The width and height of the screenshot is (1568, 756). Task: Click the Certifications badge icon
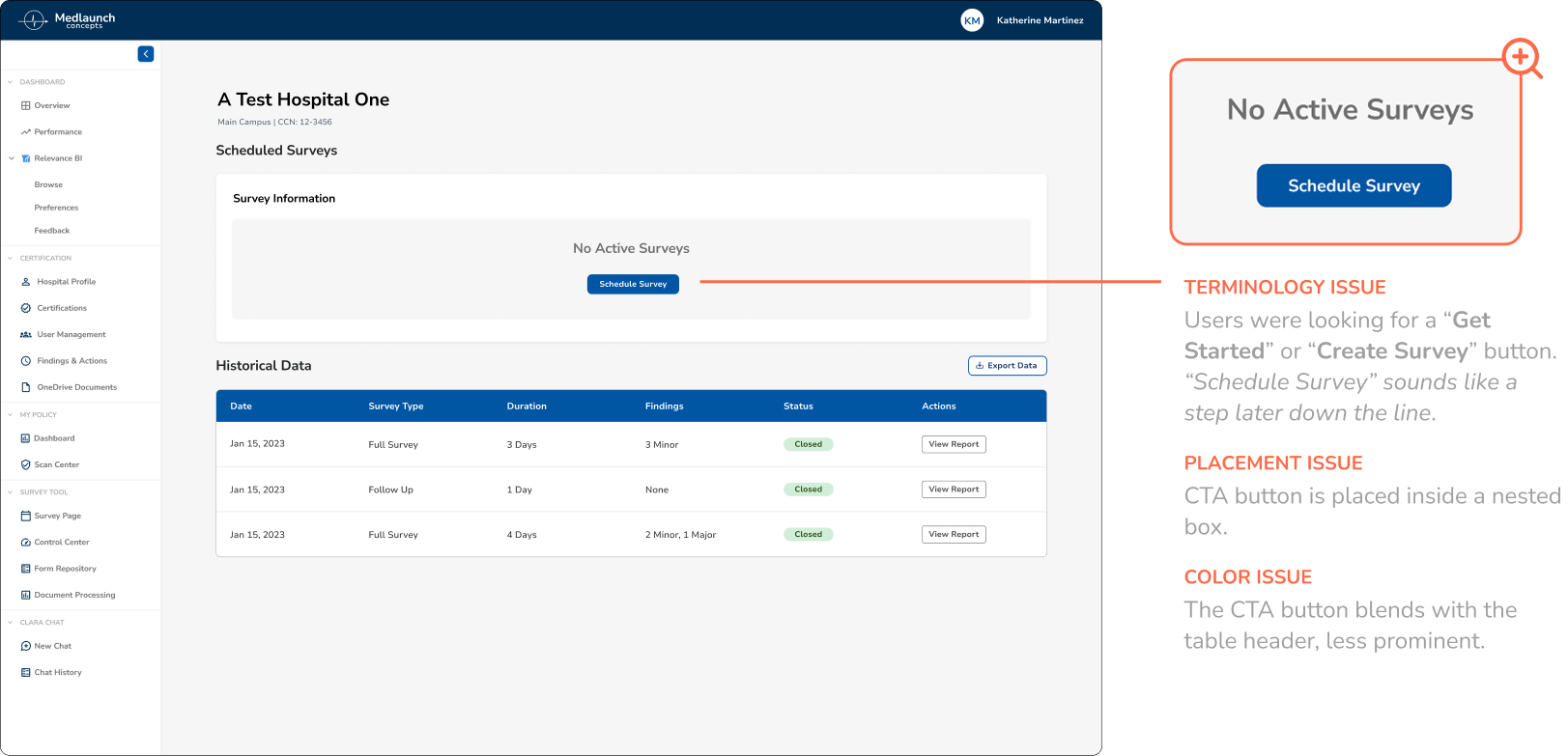pyautogui.click(x=26, y=308)
